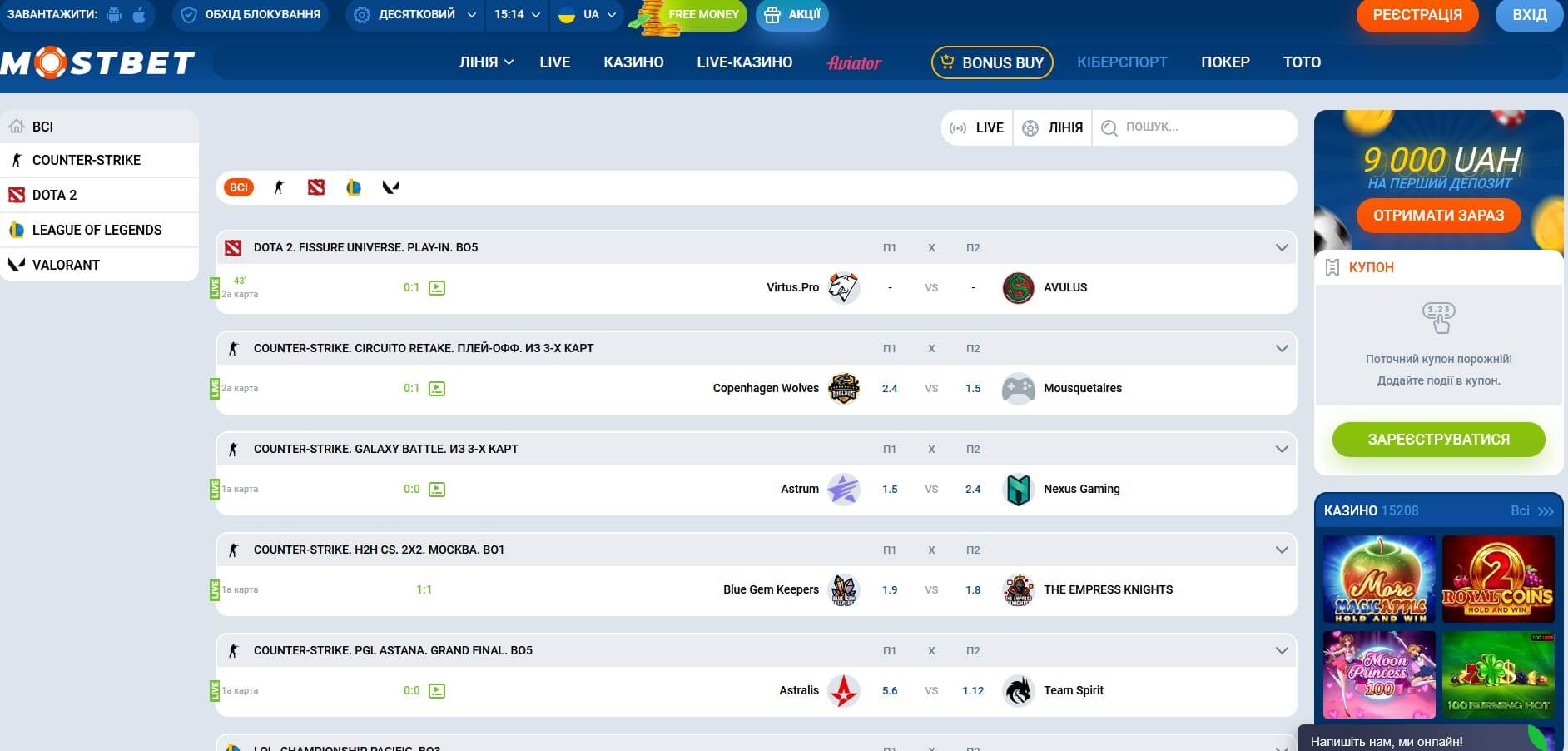Filter by Dota 2 icon
The image size is (1568, 751).
pos(316,187)
